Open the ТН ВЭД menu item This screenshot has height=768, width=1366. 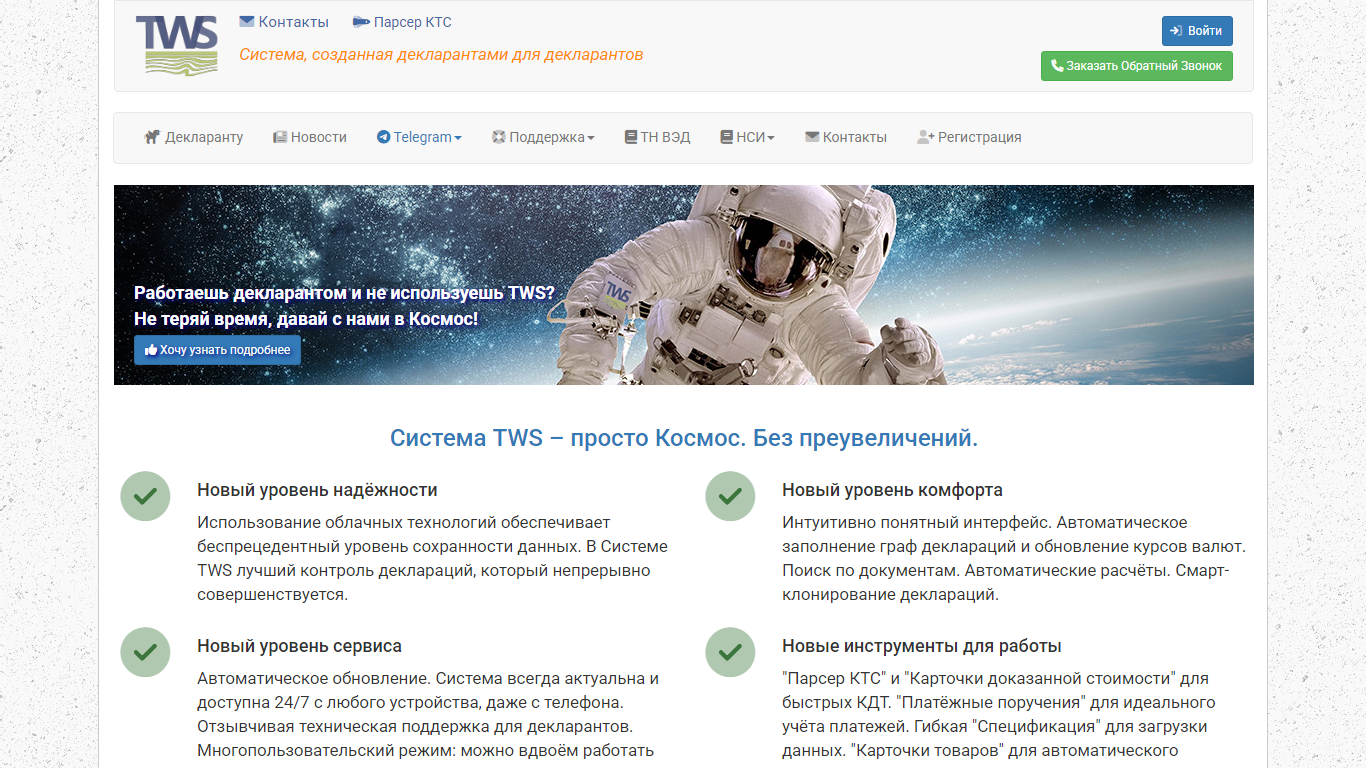click(658, 137)
